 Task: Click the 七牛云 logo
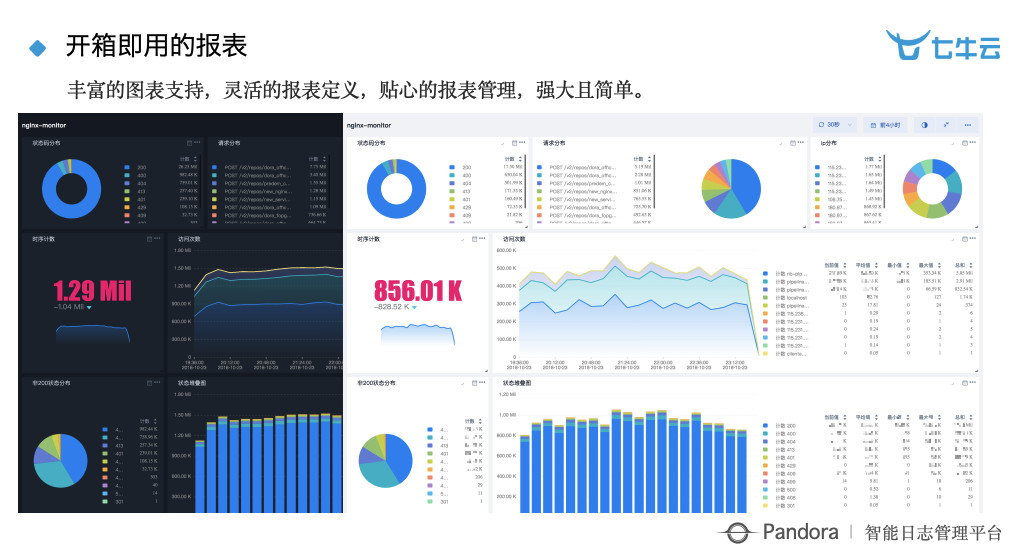(x=943, y=45)
